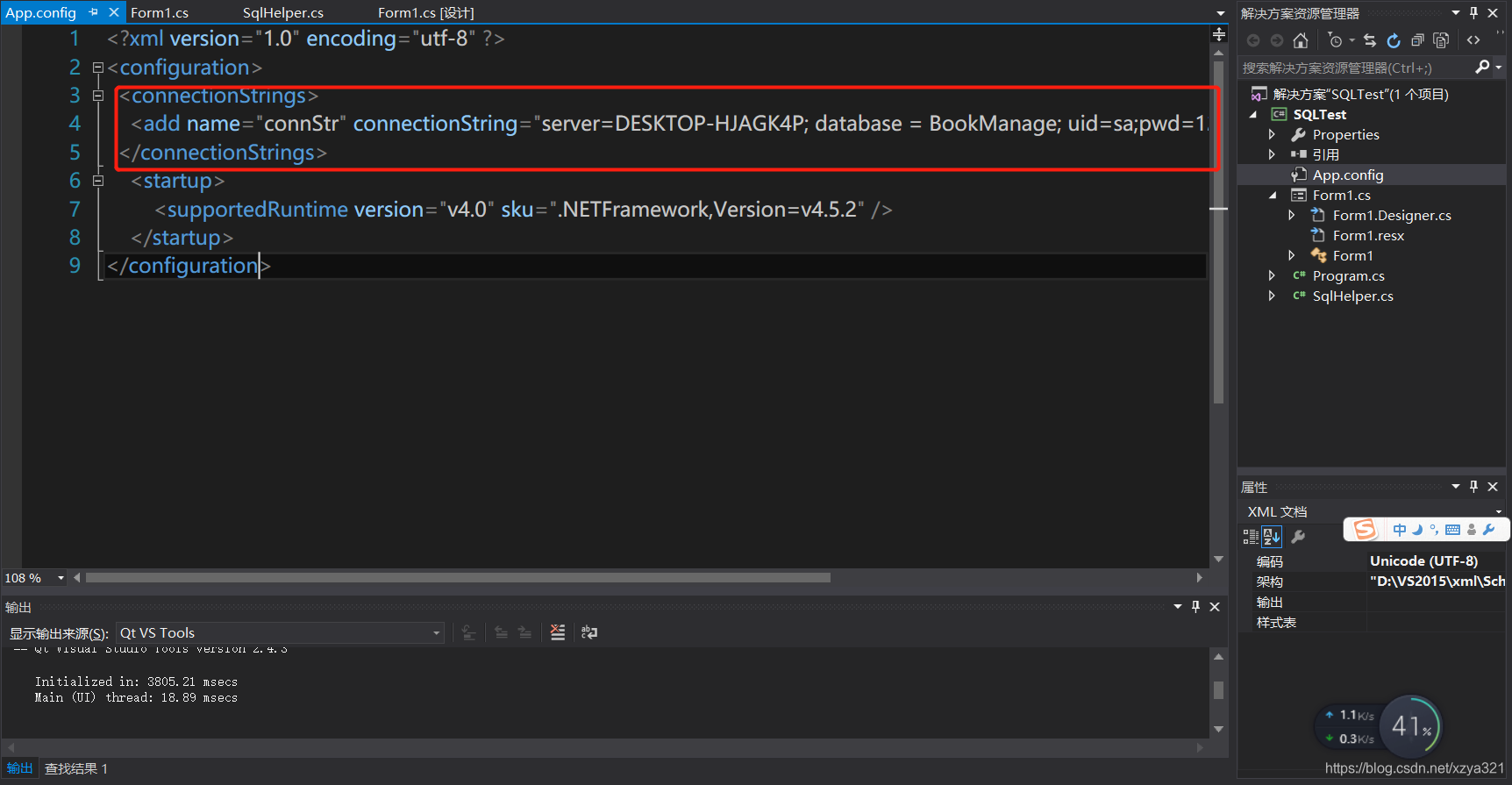This screenshot has width=1512, height=785.
Task: Select the App.config editor tab
Action: point(41,12)
